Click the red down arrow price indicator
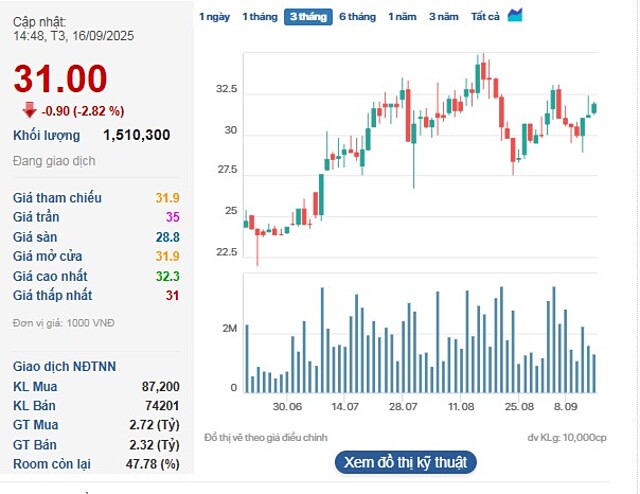 pyautogui.click(x=29, y=110)
